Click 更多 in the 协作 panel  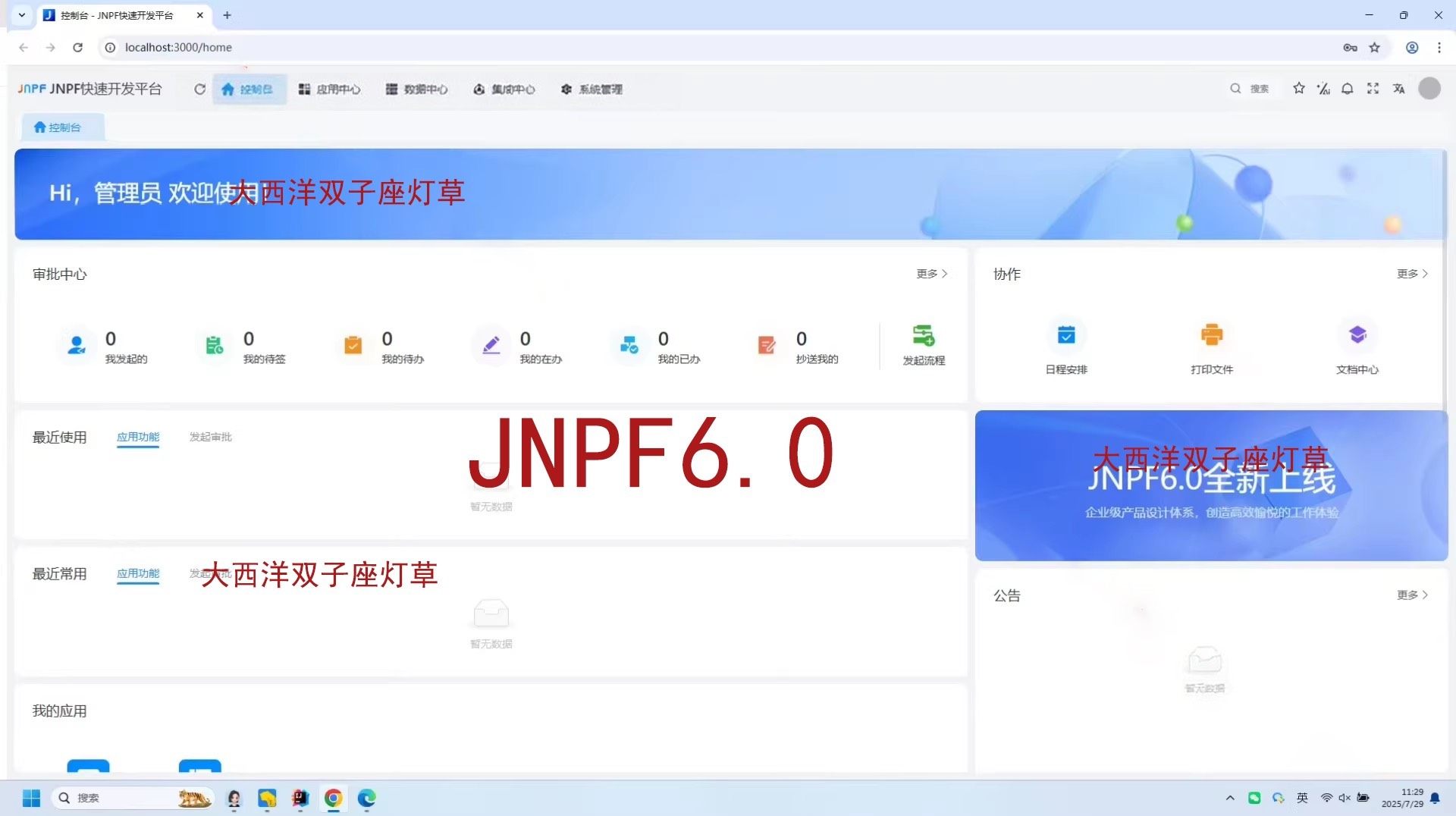(1413, 274)
